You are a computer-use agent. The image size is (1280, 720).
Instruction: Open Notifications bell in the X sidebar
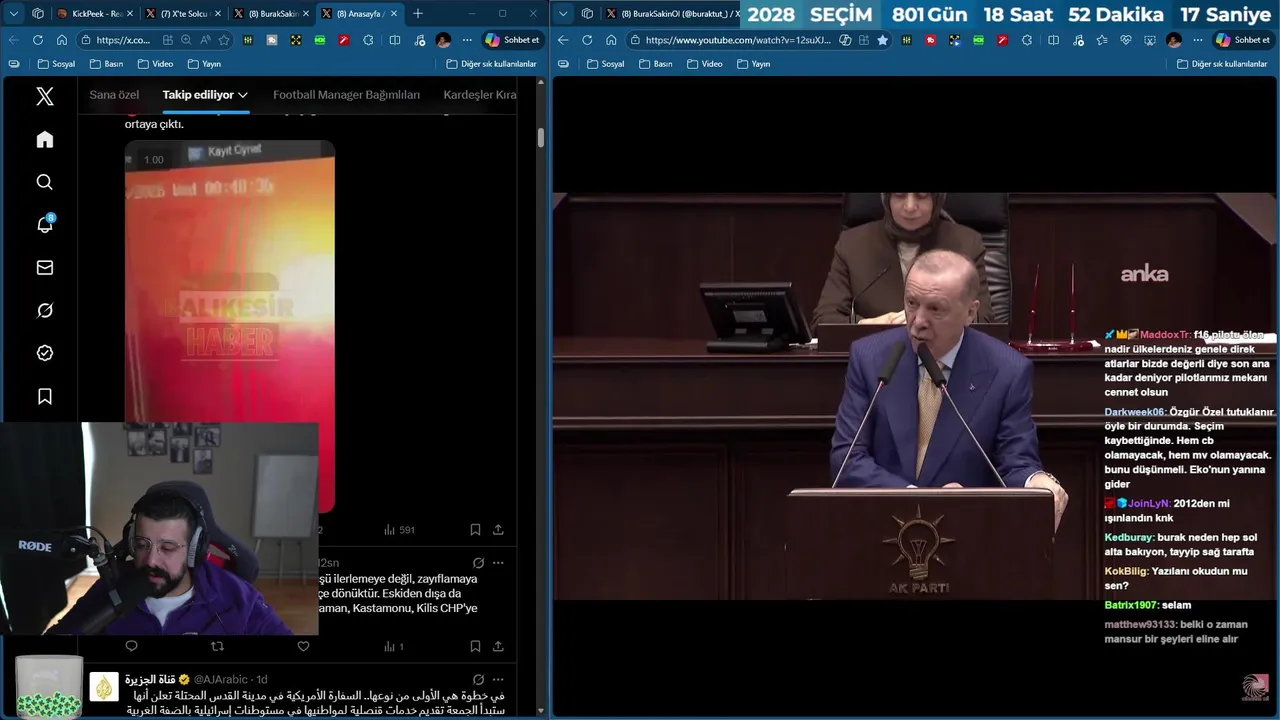click(45, 224)
